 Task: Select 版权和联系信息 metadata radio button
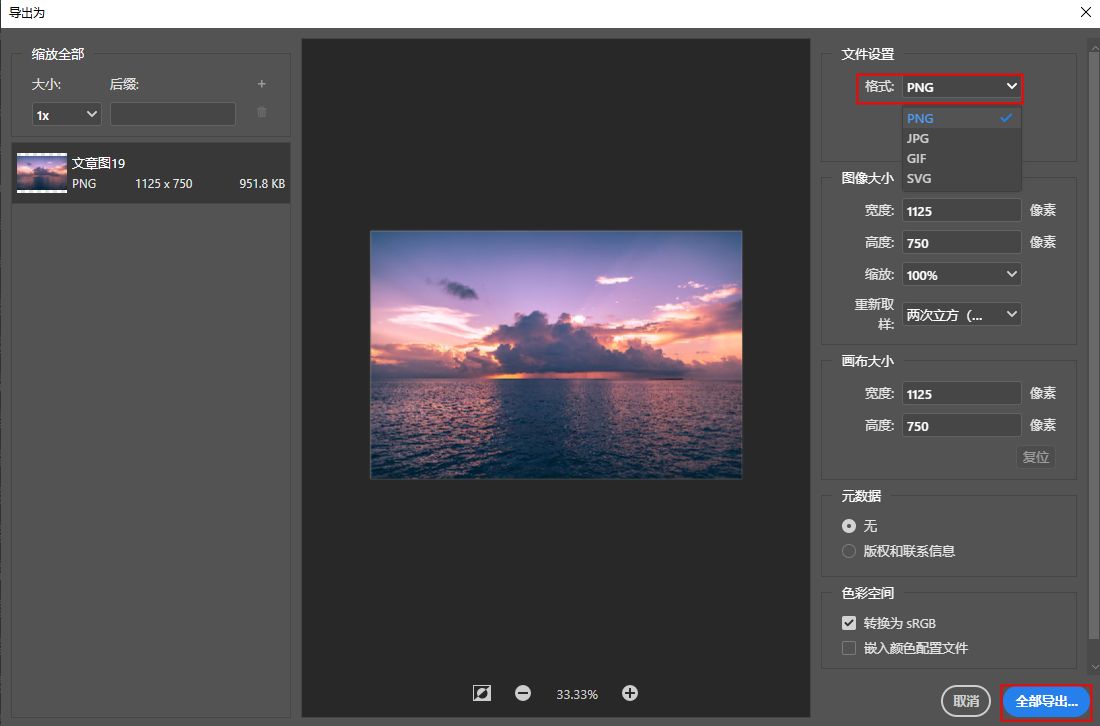pos(849,551)
